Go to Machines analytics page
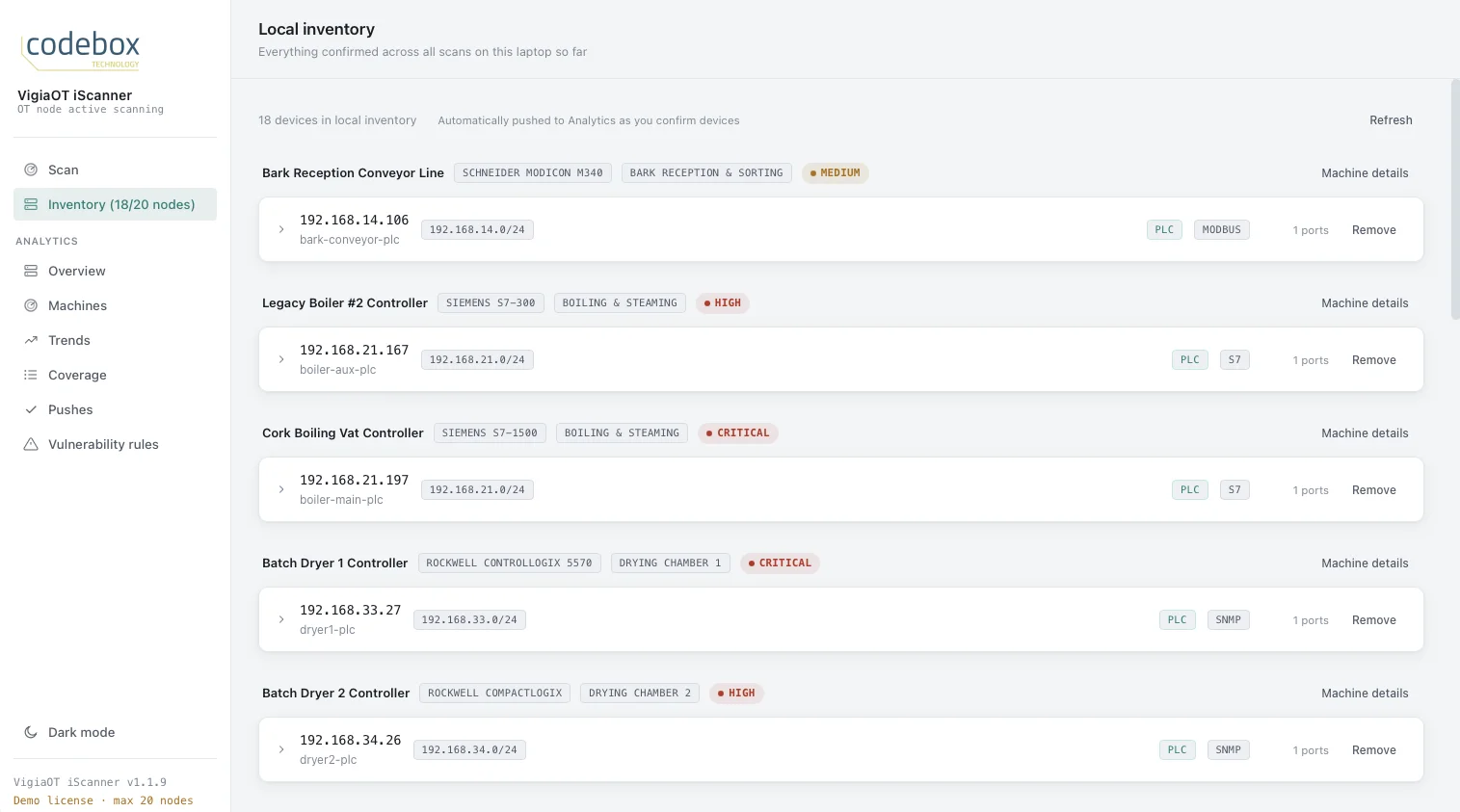This screenshot has height=812, width=1460. pyautogui.click(x=115, y=305)
